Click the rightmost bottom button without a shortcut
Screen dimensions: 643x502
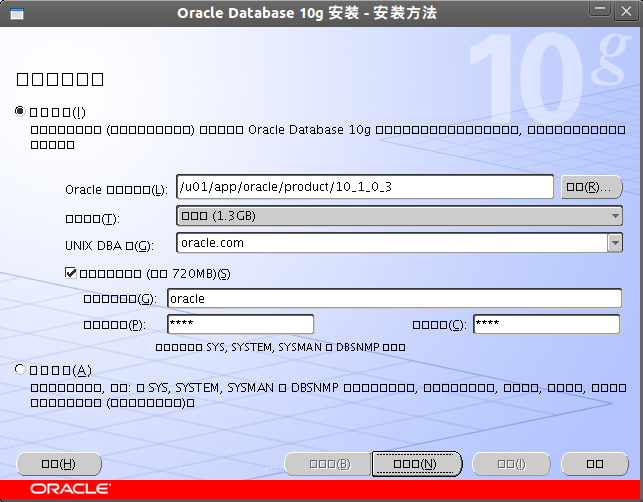pyautogui.click(x=595, y=464)
